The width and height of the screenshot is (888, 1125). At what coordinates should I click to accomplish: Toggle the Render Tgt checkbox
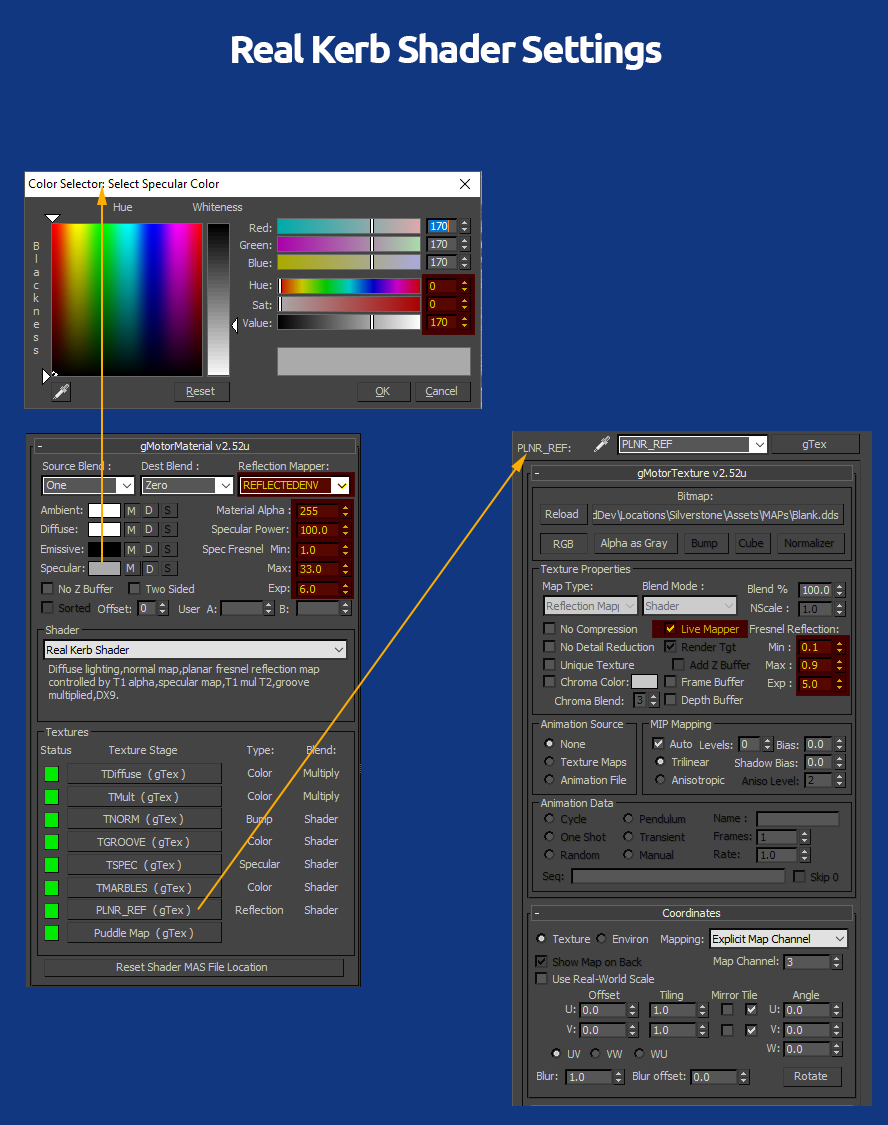point(670,647)
